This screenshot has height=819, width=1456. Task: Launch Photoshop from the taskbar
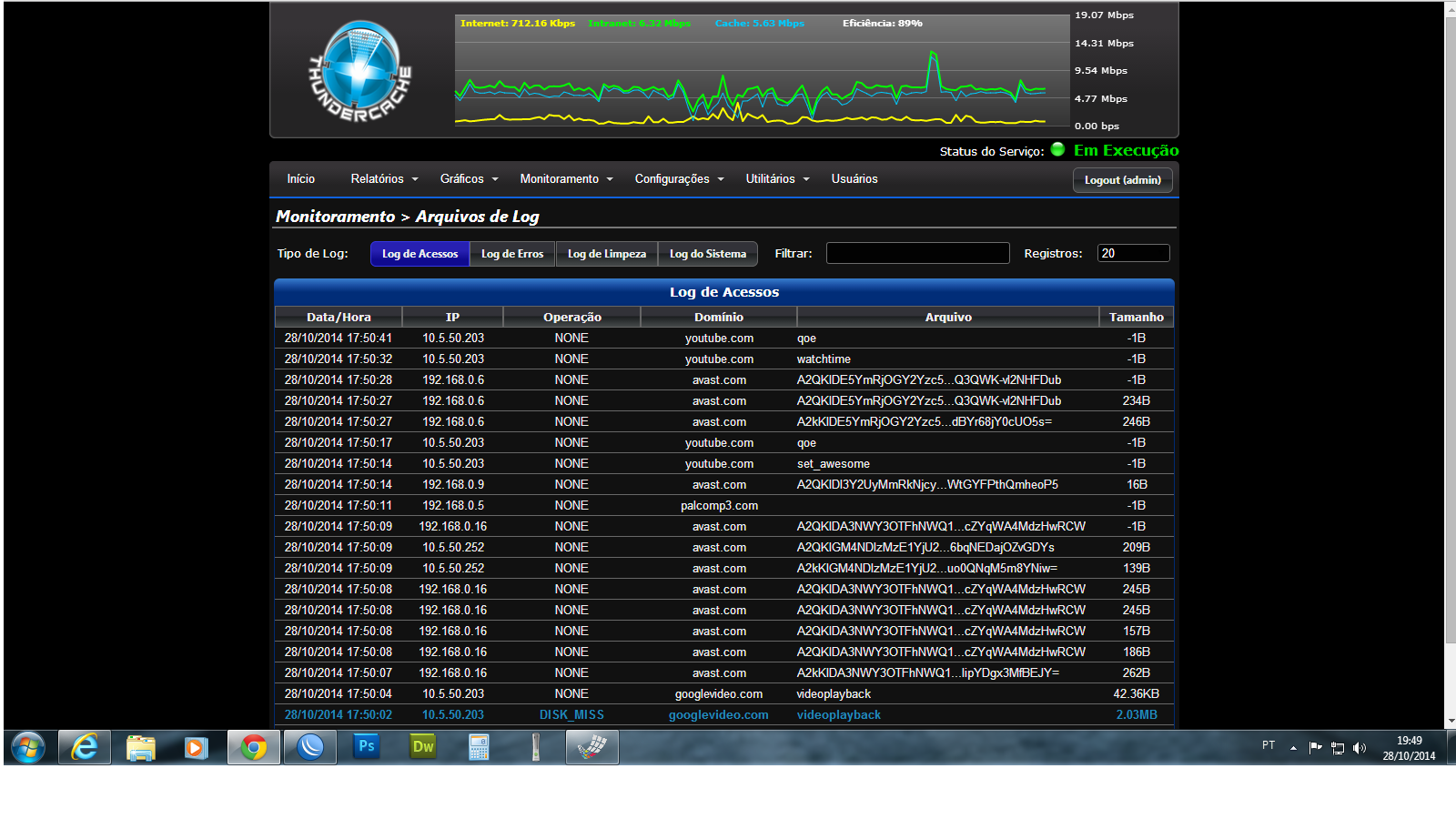point(367,747)
